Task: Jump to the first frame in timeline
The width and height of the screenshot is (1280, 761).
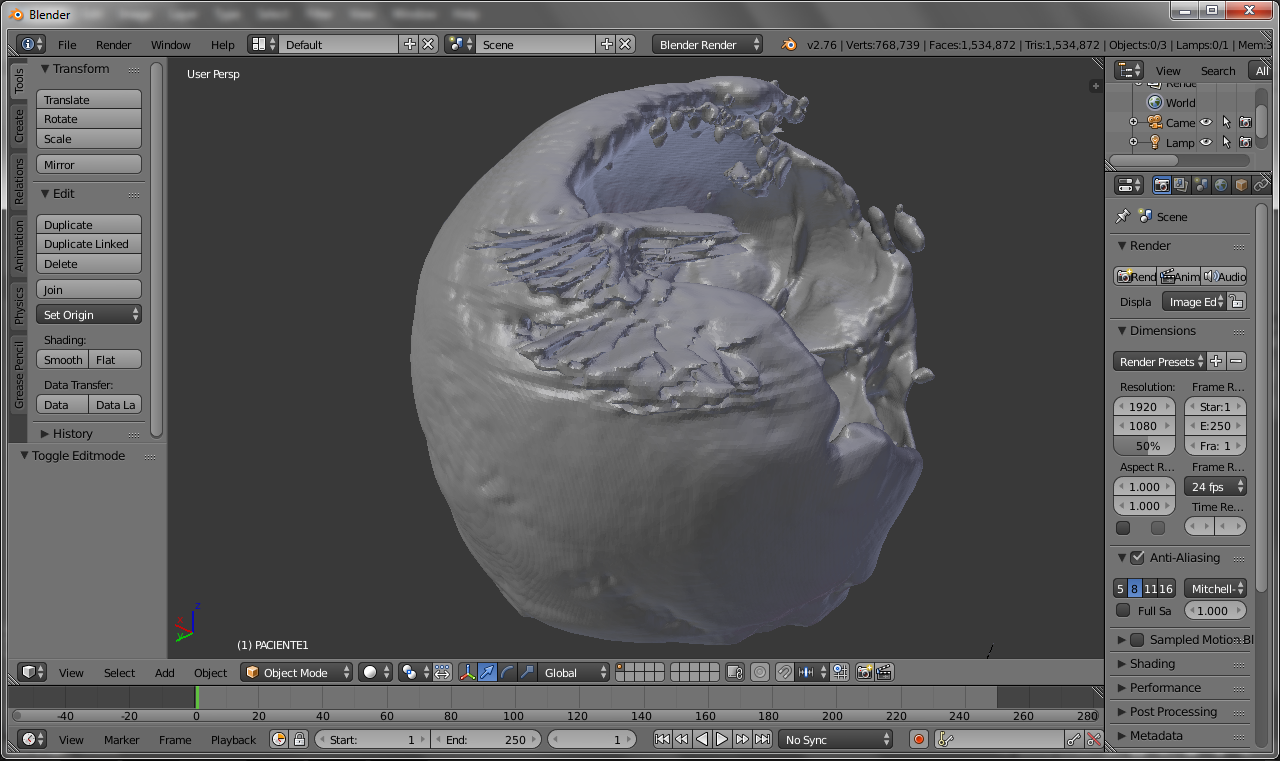Action: click(662, 740)
